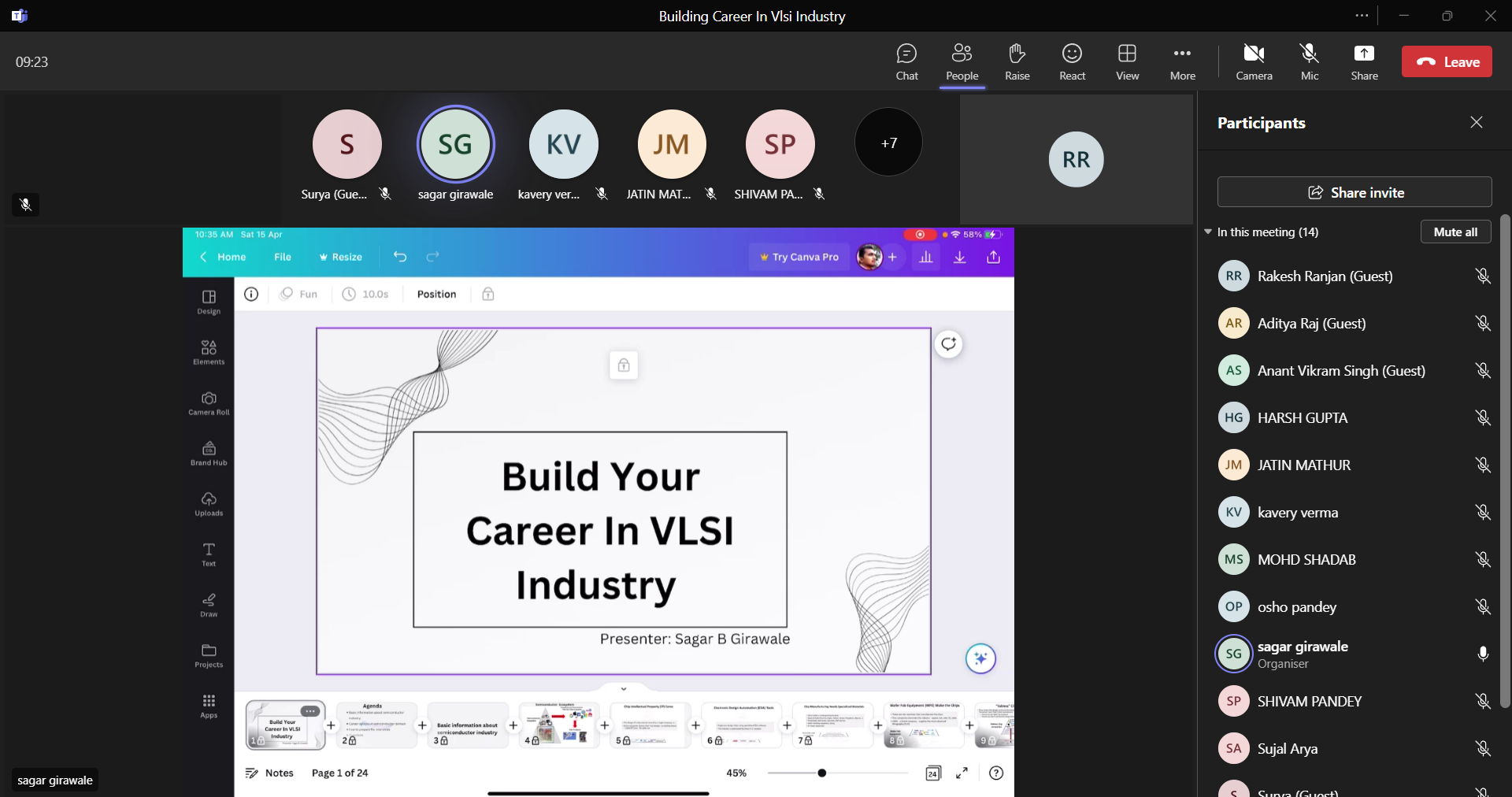Image resolution: width=1512 pixels, height=797 pixels.
Task: Turn on the Camera
Action: coord(1254,62)
